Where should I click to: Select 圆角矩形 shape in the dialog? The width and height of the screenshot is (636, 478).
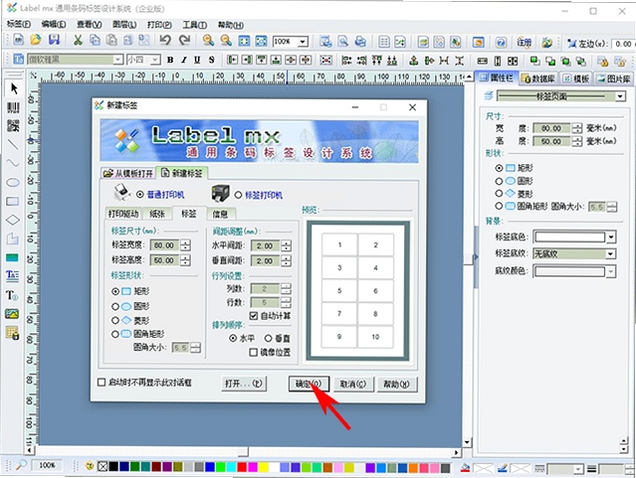point(116,334)
